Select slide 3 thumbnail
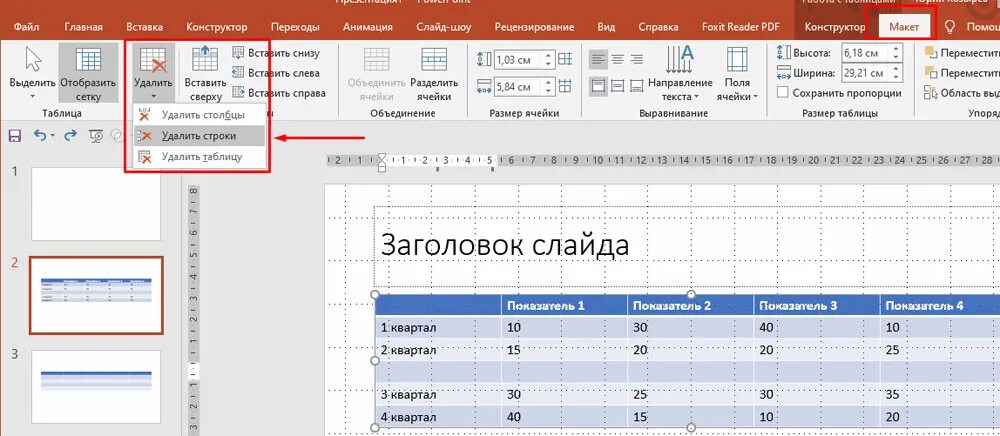 pos(96,386)
